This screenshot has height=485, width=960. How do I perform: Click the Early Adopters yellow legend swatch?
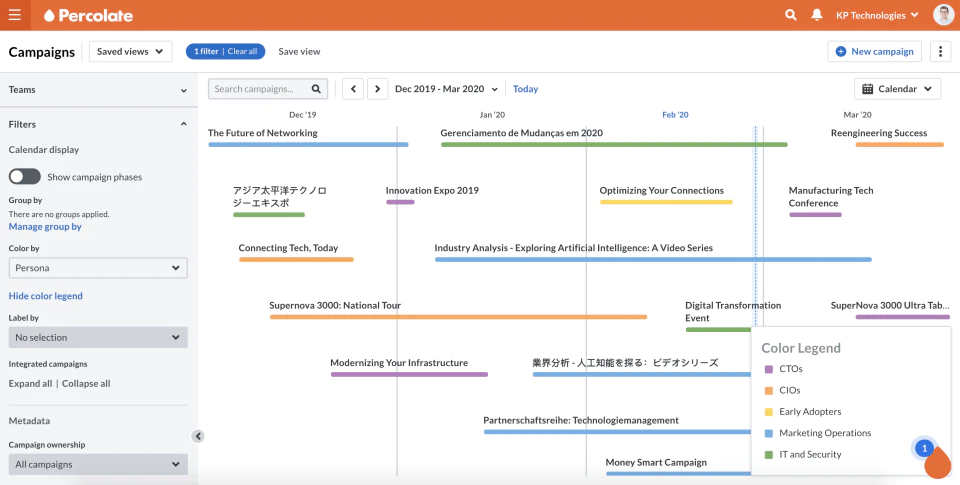[769, 412]
